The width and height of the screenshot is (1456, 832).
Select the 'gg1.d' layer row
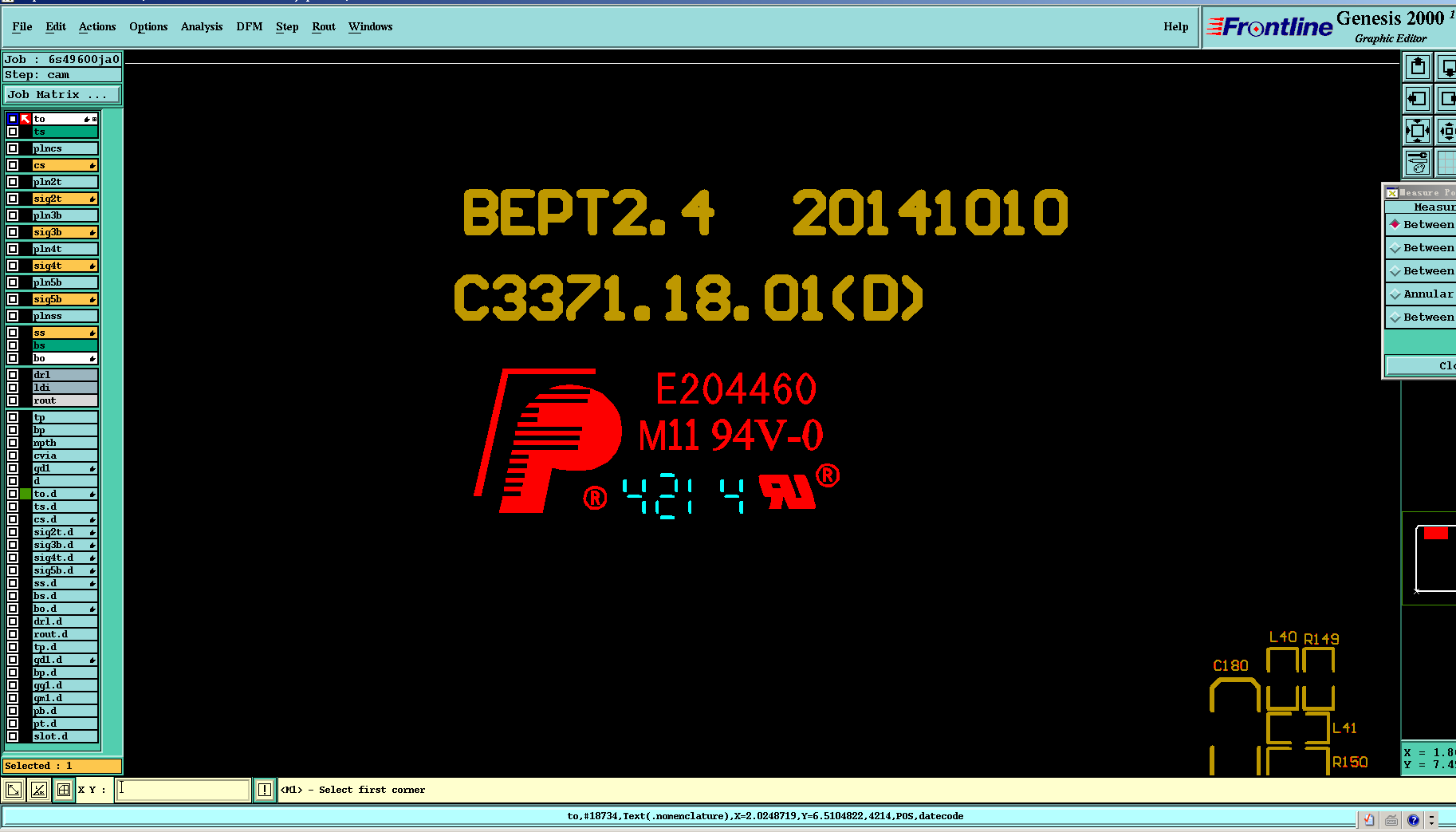point(65,685)
